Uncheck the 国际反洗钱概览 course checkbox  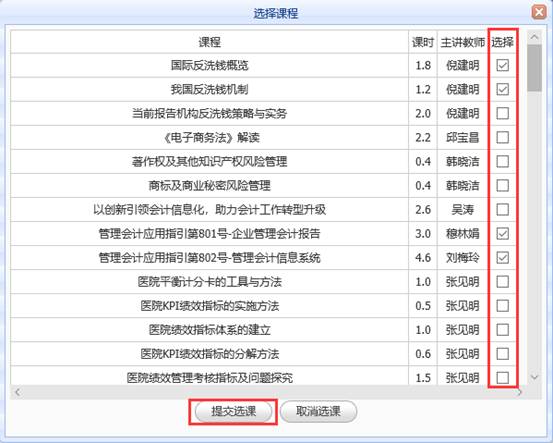click(502, 65)
